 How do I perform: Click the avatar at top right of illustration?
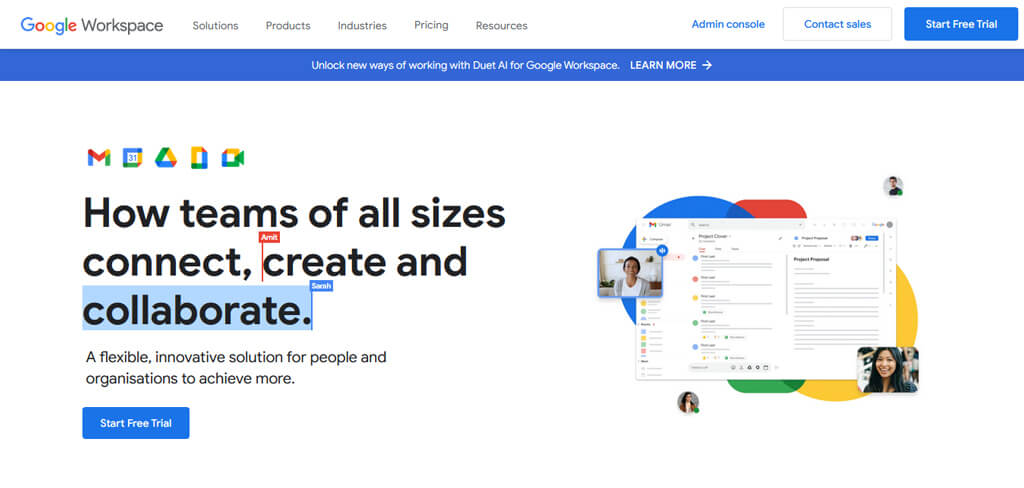[x=893, y=186]
